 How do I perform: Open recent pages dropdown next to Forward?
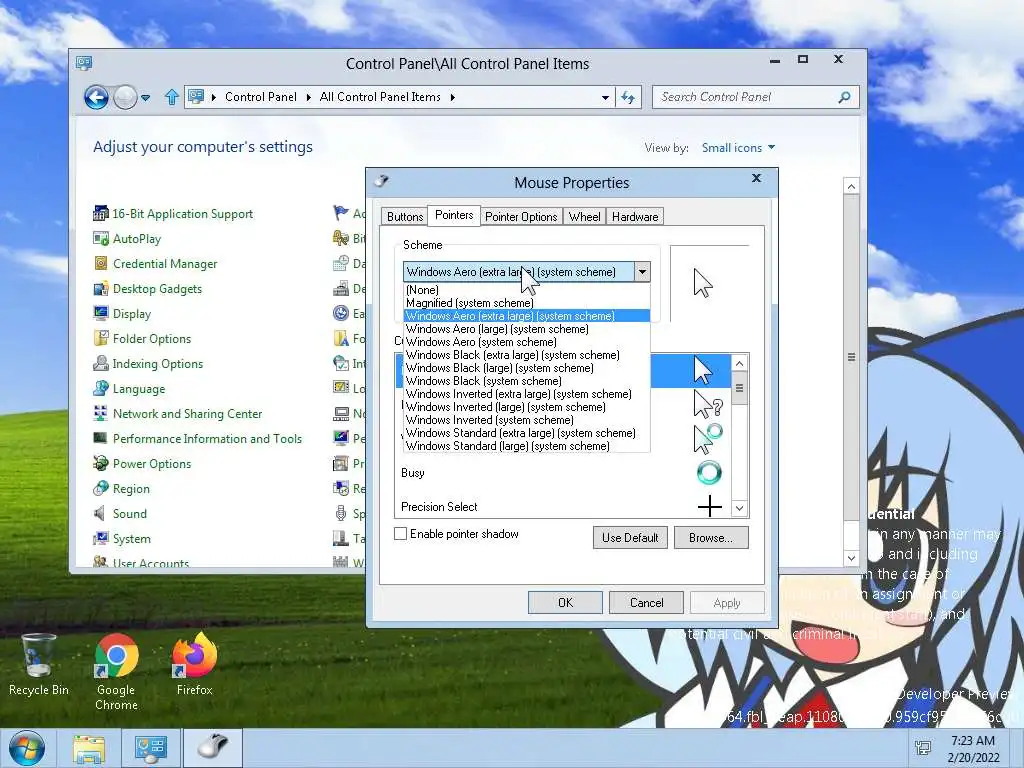(146, 98)
